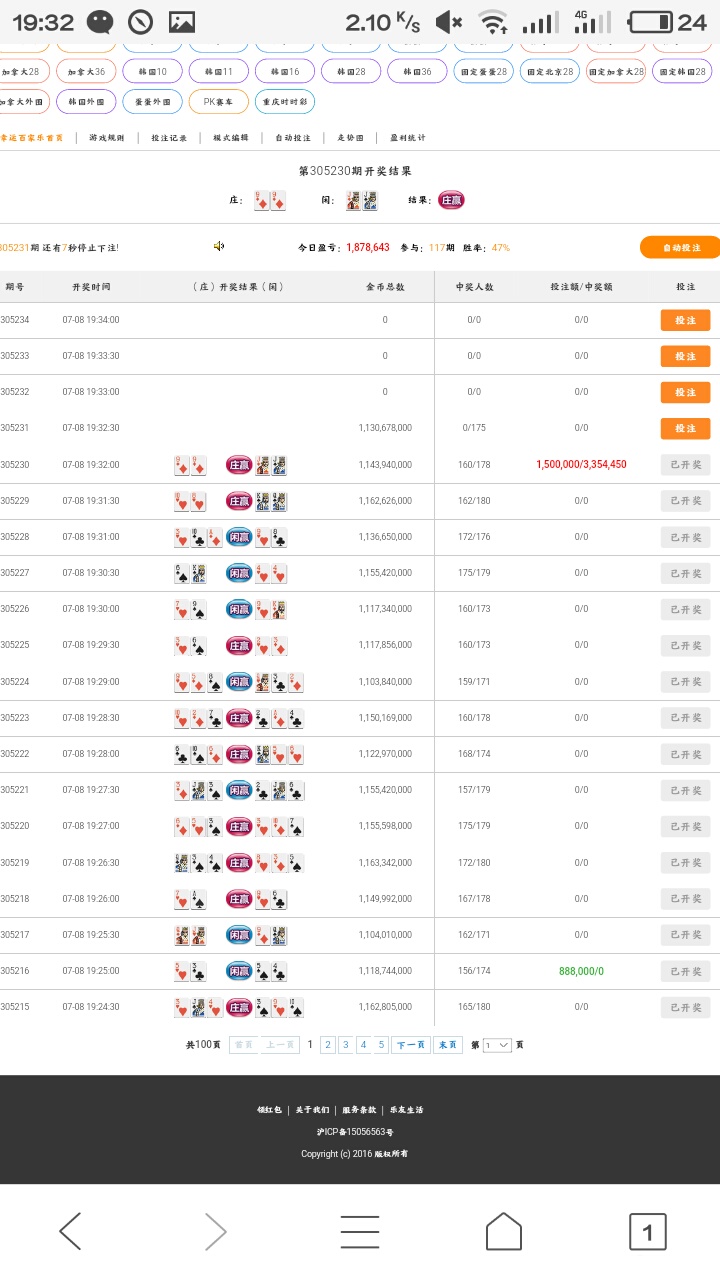
Task: Select the 重庆时时彩 game pill
Action: click(x=285, y=101)
